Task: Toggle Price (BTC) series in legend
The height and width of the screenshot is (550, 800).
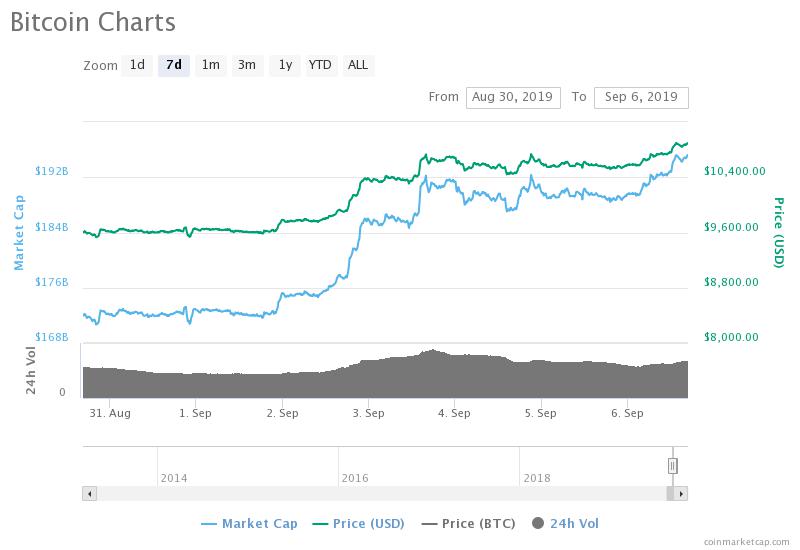Action: click(468, 523)
